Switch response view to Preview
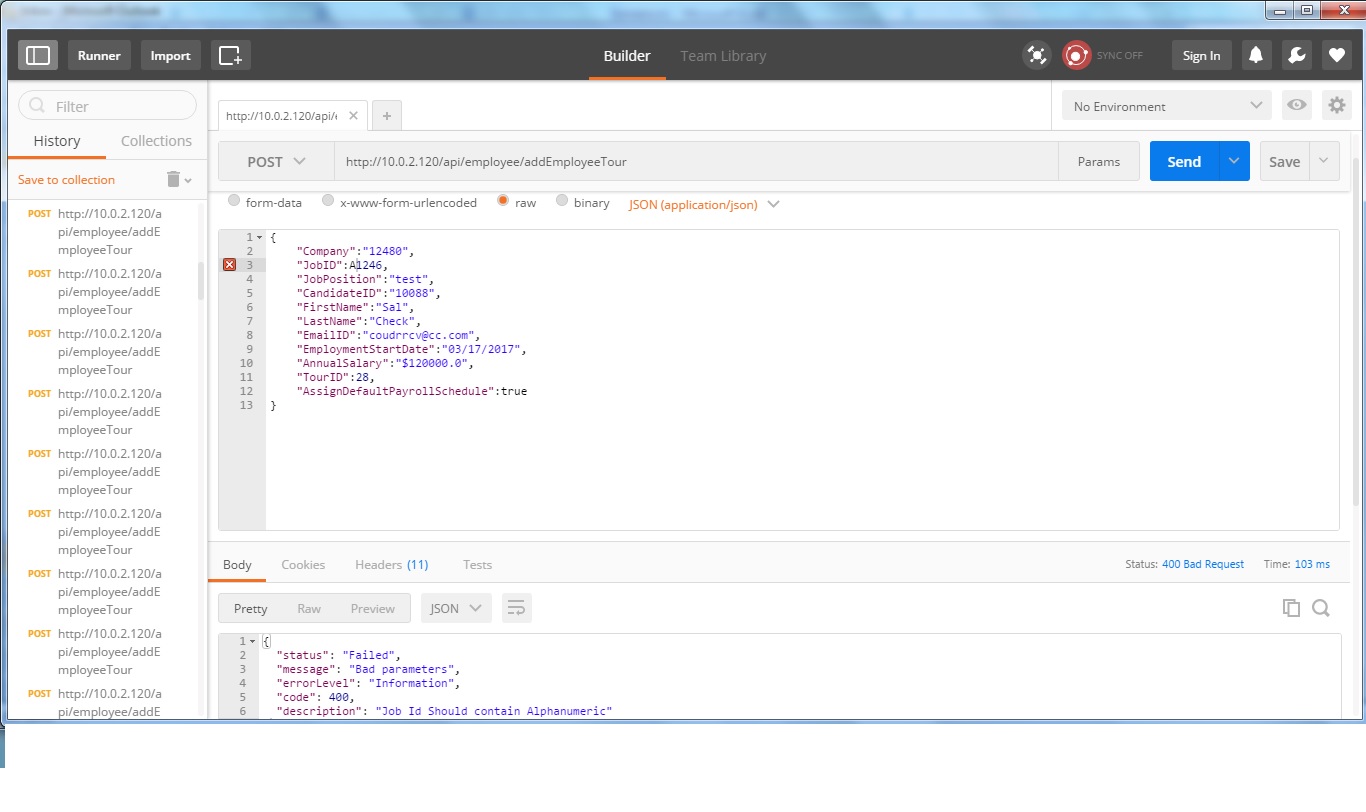Viewport: 1366px width, 812px height. pos(373,608)
